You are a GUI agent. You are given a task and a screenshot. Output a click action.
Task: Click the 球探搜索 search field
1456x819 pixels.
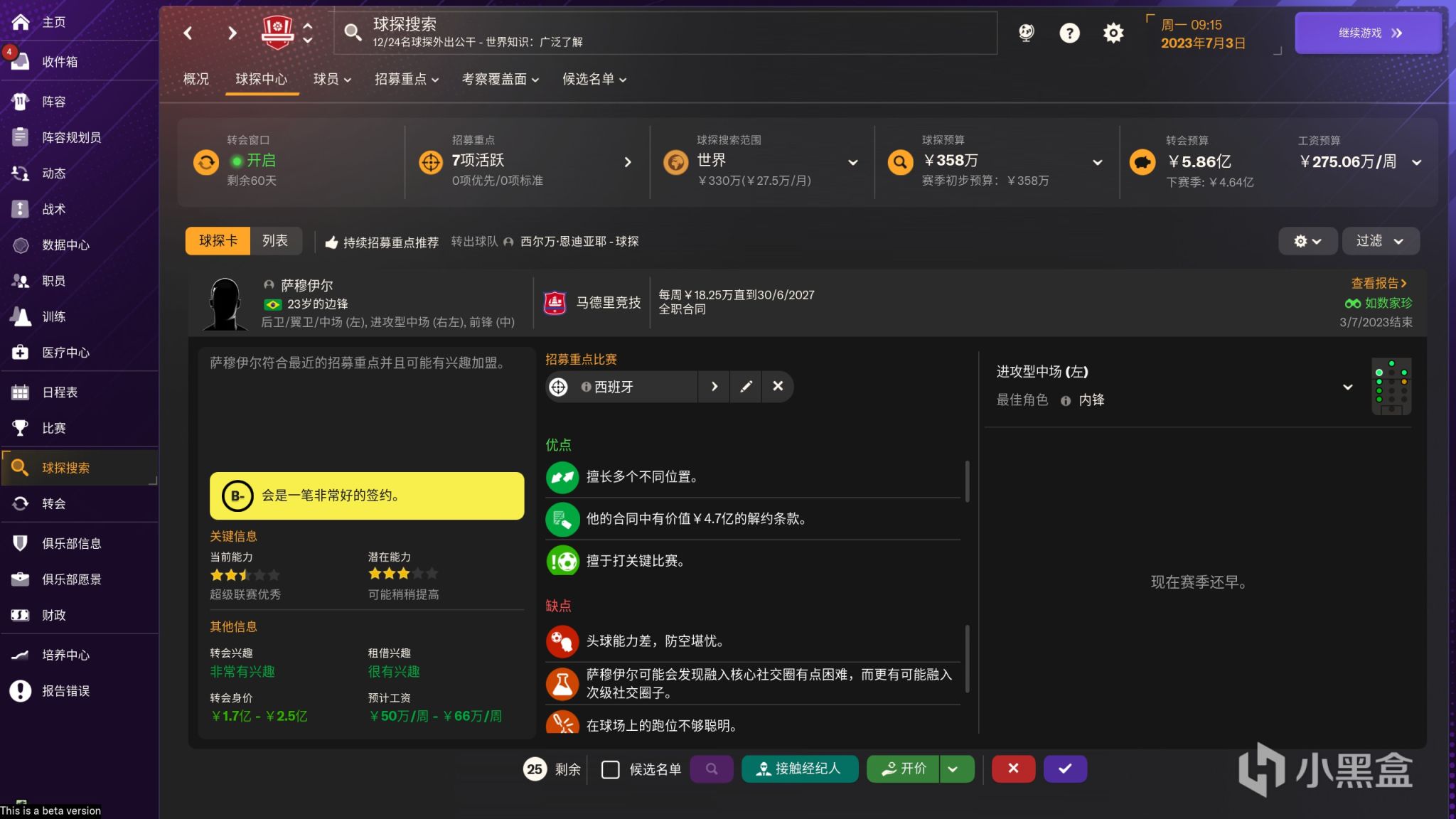(x=665, y=33)
